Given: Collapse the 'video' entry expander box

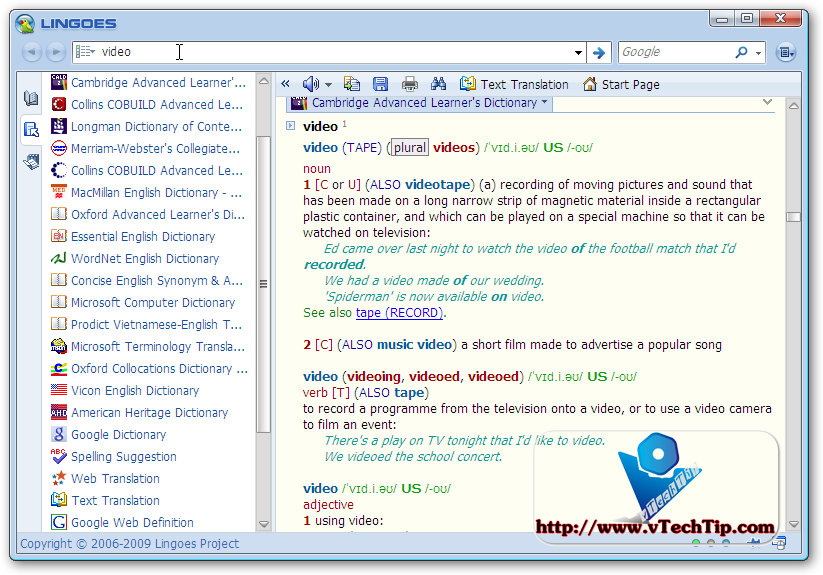Looking at the screenshot, I should pyautogui.click(x=291, y=125).
